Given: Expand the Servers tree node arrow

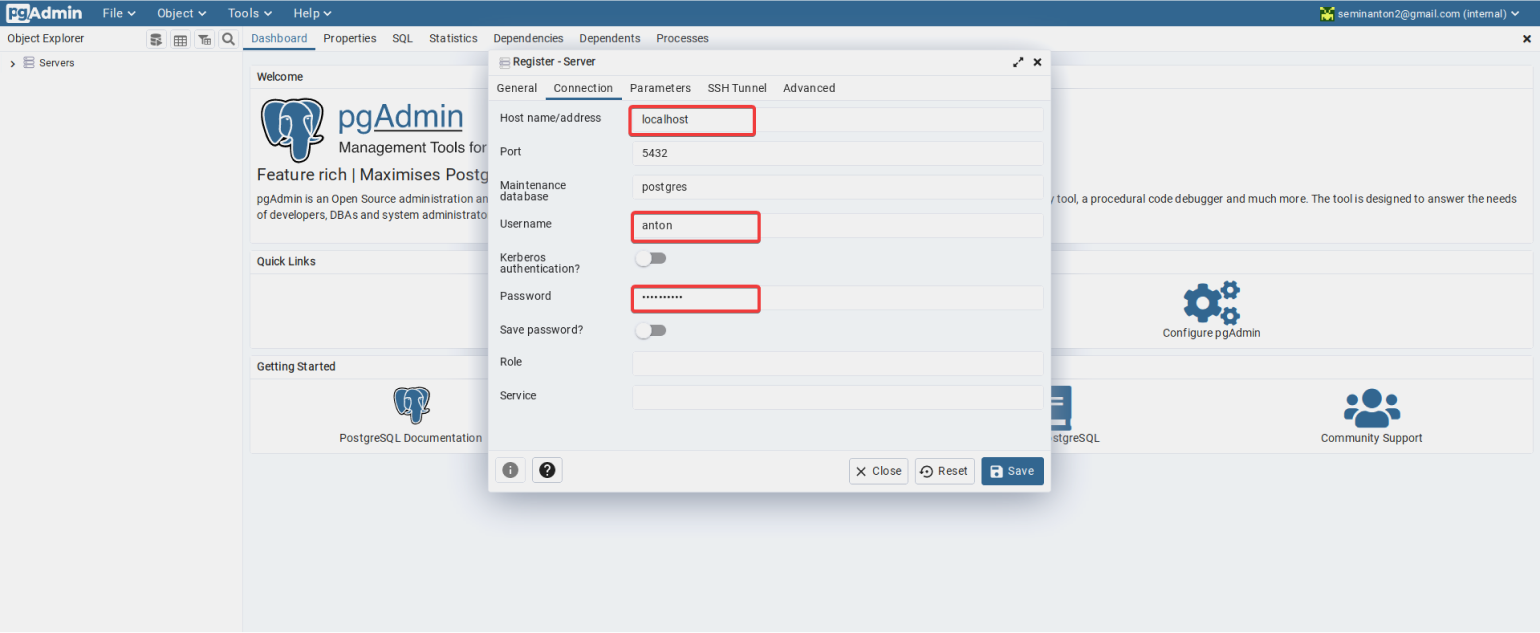Looking at the screenshot, I should [12, 64].
